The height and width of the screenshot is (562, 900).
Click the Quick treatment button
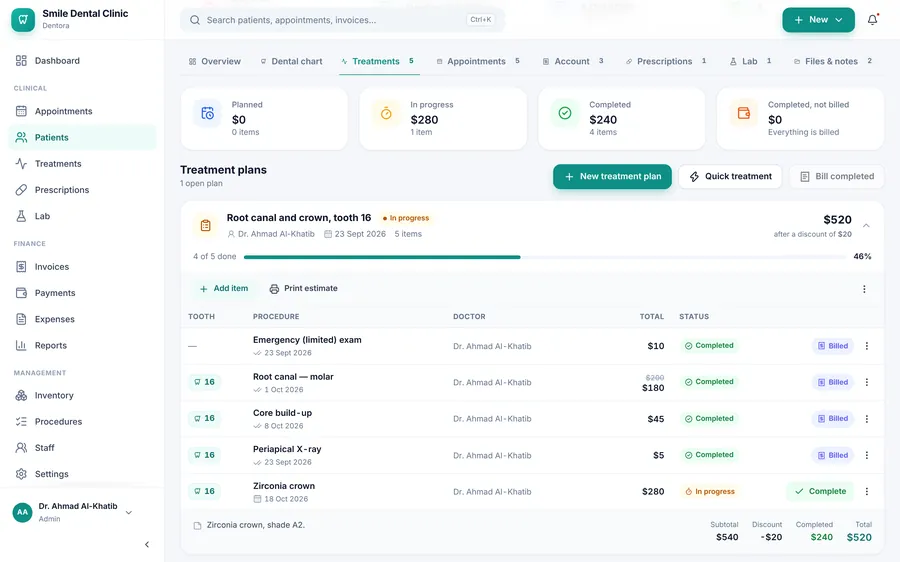click(730, 177)
